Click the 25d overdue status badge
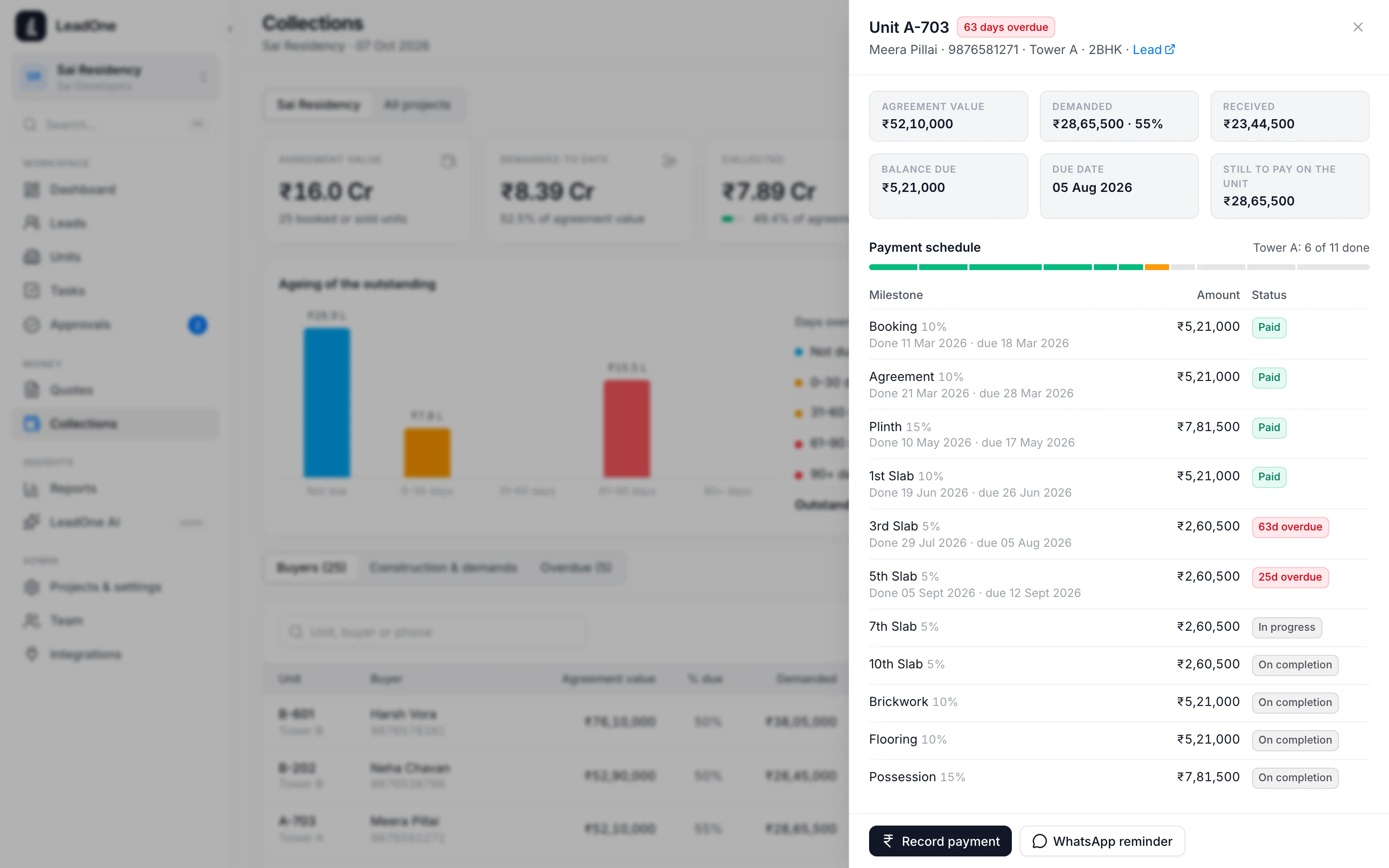Viewport: 1389px width, 868px height. point(1290,577)
